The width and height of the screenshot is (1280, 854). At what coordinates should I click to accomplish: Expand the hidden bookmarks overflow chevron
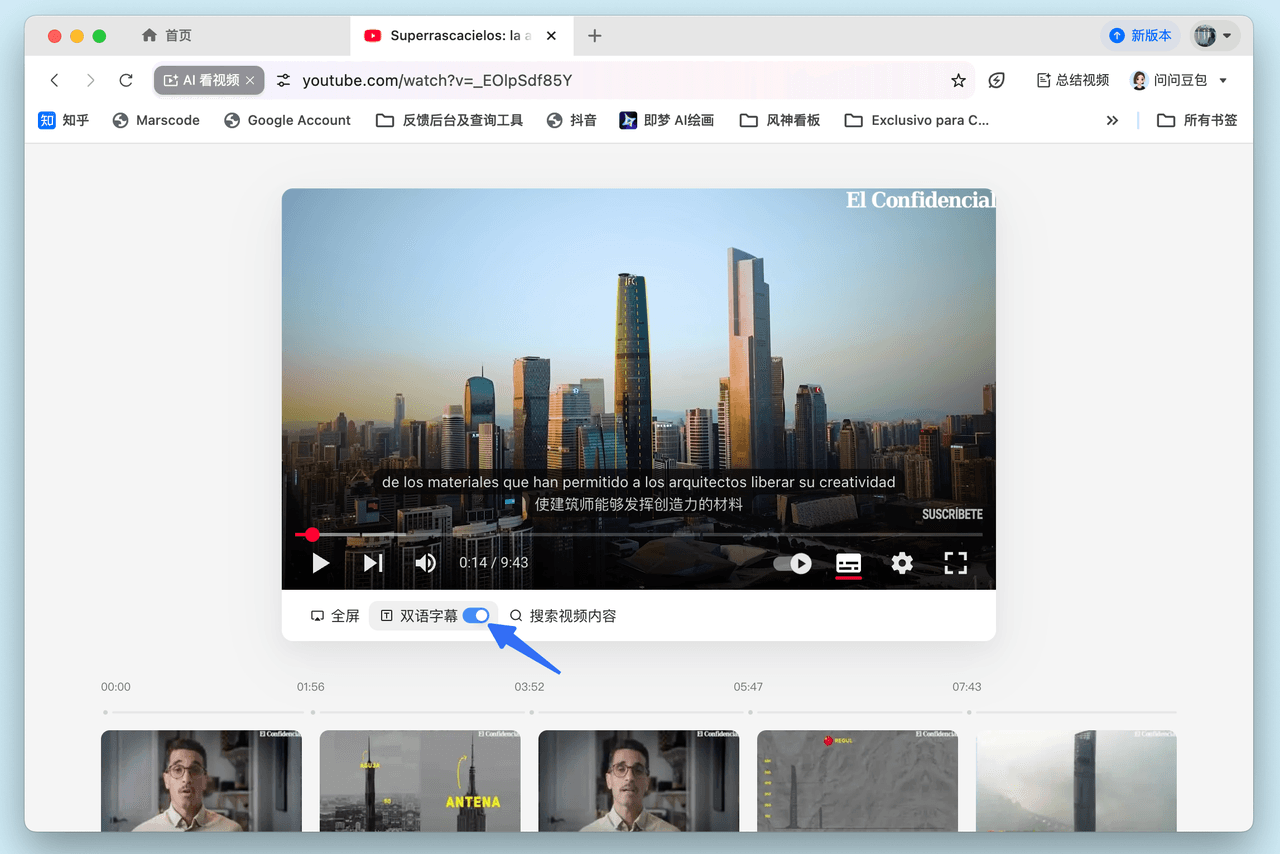point(1112,120)
